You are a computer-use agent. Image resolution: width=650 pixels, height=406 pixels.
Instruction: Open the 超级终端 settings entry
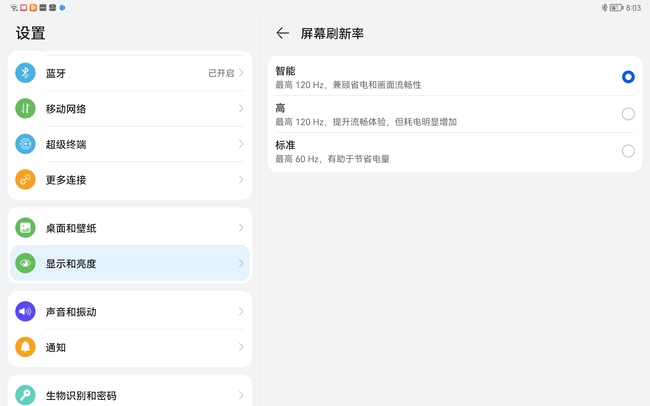(x=130, y=144)
